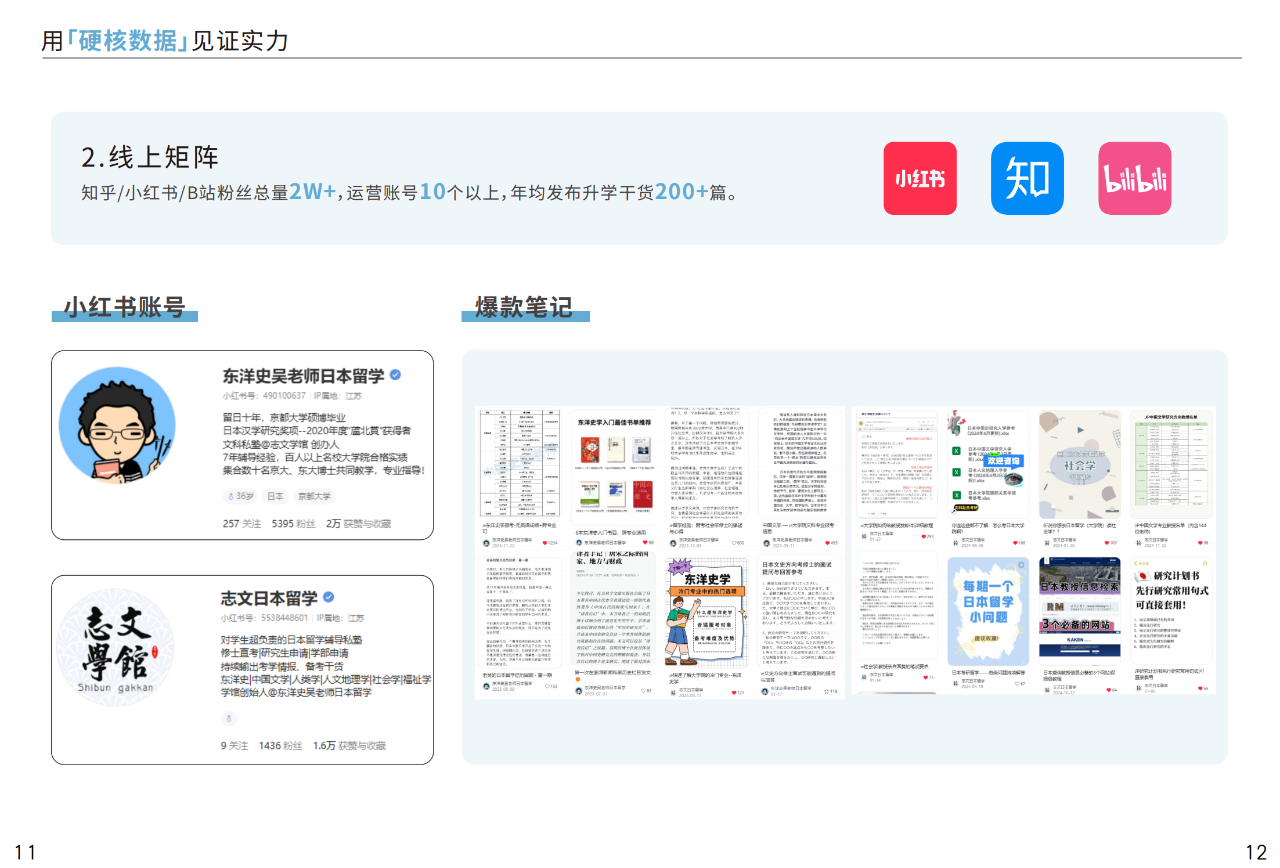Image resolution: width=1280 pixels, height=868 pixels.
Task: Click the heart with 495 likes
Action: pos(825,542)
